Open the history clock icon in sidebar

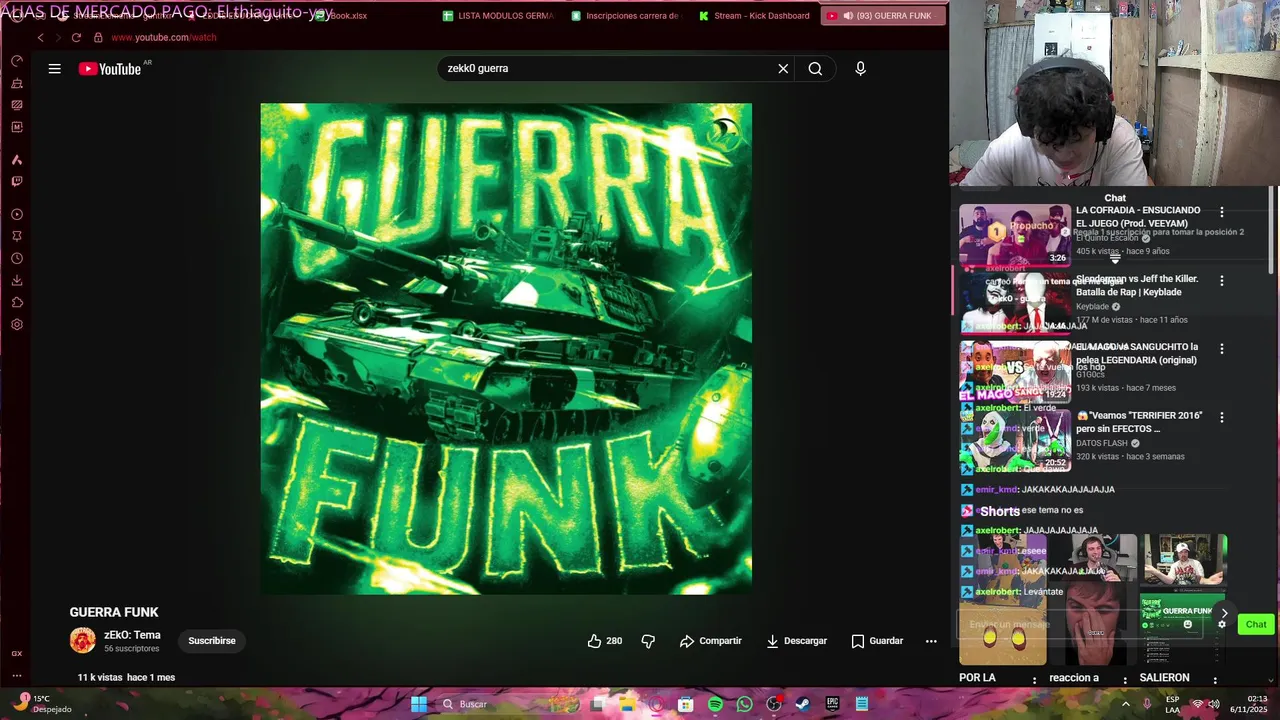click(17, 259)
